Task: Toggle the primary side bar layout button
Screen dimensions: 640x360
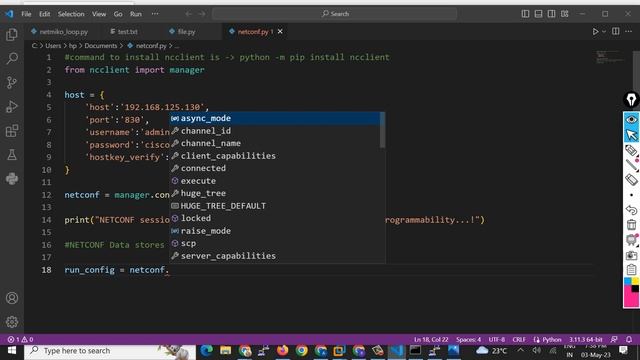Action: click(525, 14)
